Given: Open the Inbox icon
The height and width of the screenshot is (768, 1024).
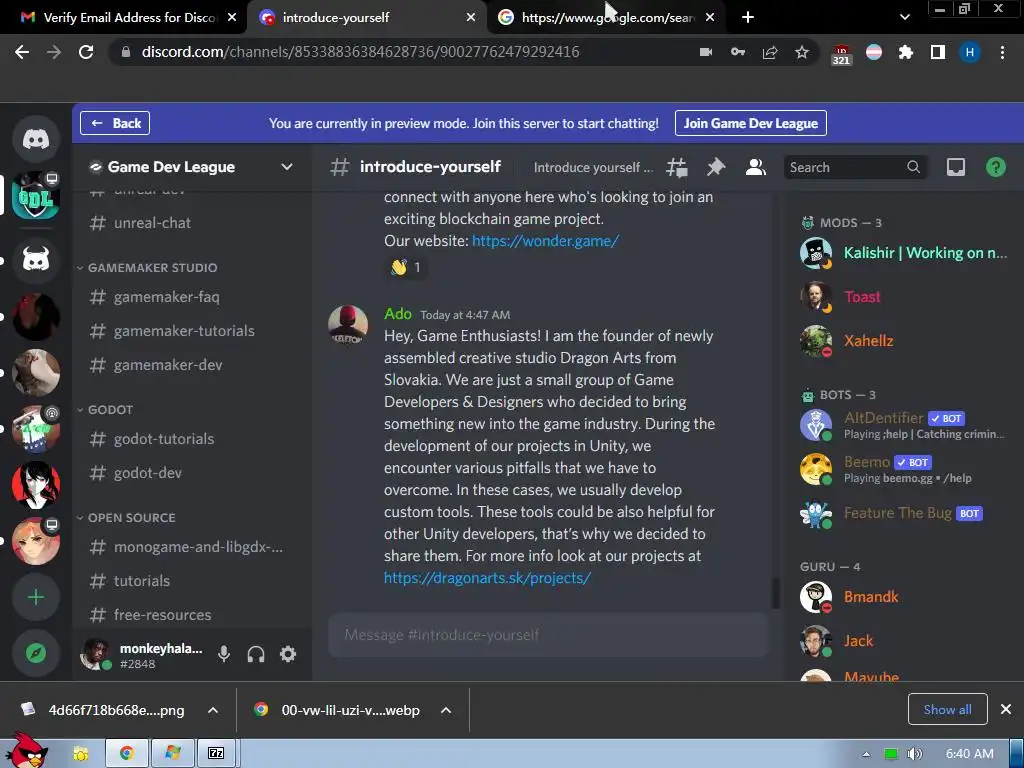Looking at the screenshot, I should (x=956, y=167).
